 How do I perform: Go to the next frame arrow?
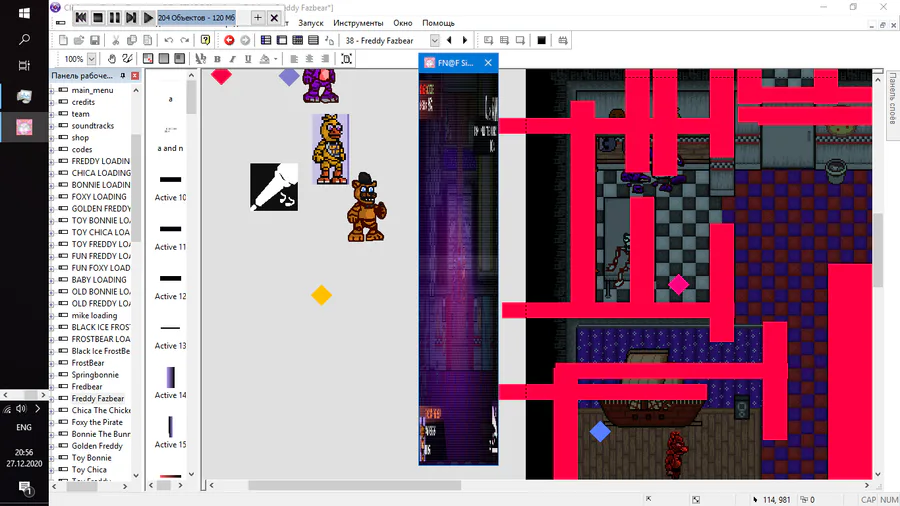tap(465, 40)
